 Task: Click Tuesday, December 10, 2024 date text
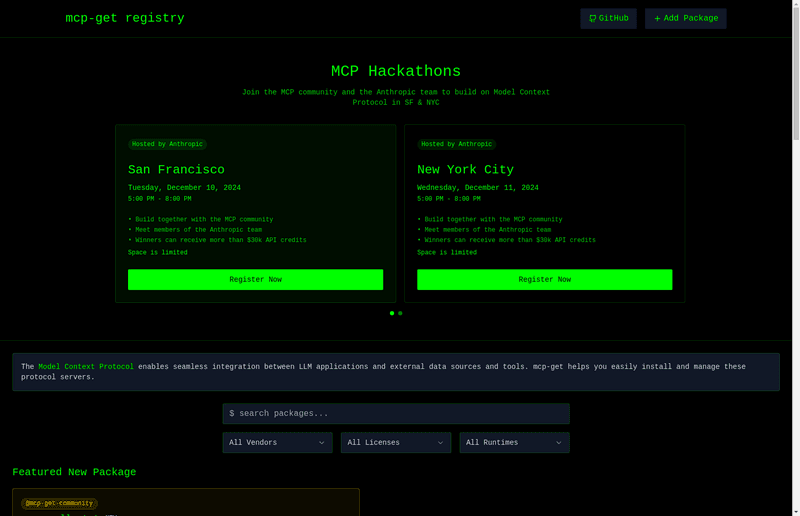coord(184,188)
